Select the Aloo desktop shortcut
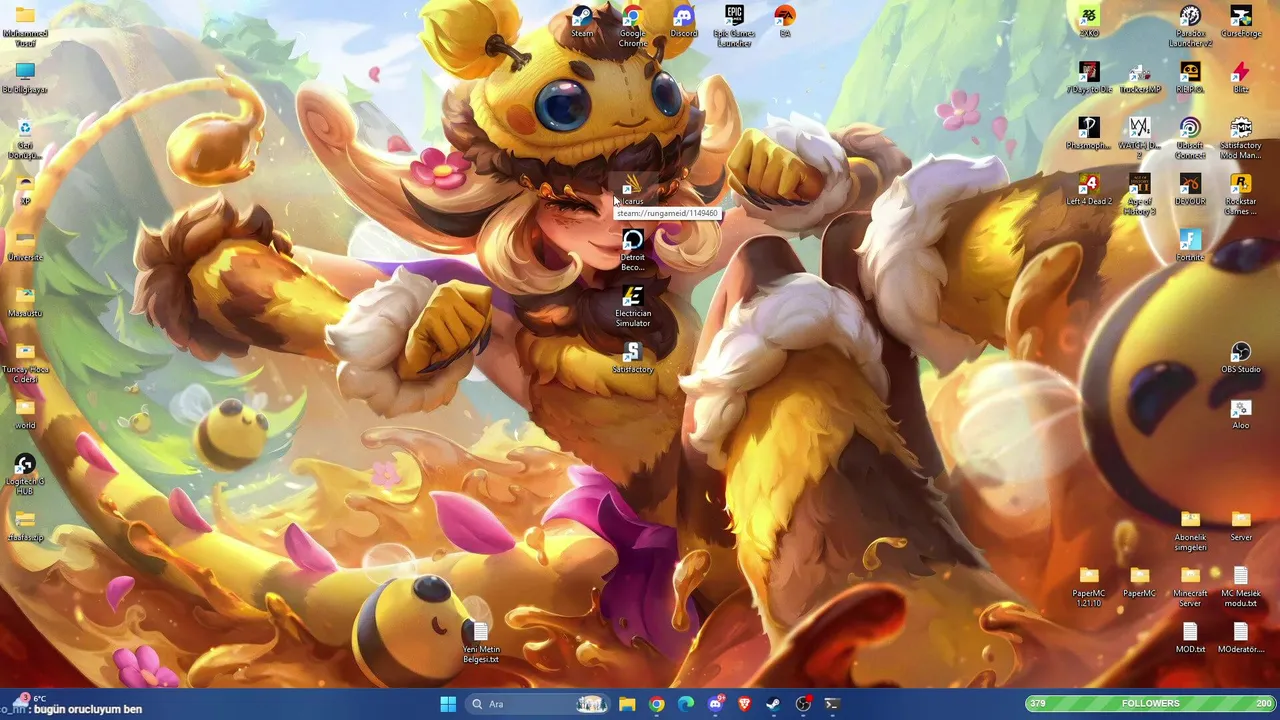The width and height of the screenshot is (1280, 720). 1241,414
